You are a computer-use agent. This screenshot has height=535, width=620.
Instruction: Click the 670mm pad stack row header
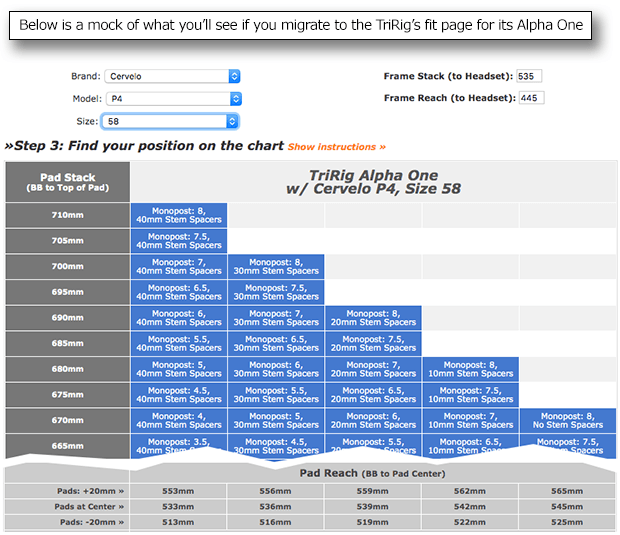tap(68, 420)
